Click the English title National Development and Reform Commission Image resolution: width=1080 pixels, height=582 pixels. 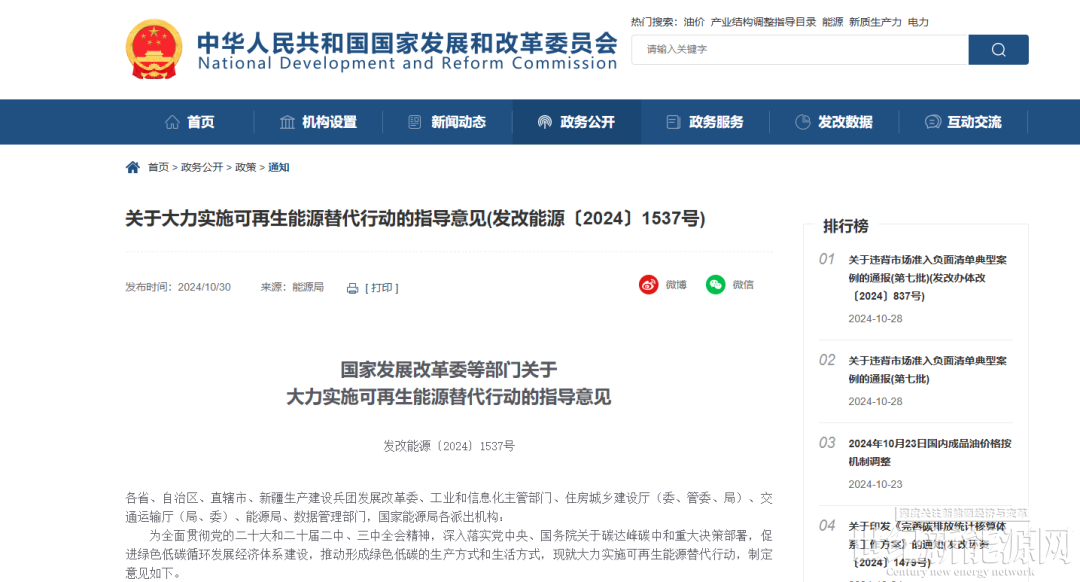click(407, 63)
